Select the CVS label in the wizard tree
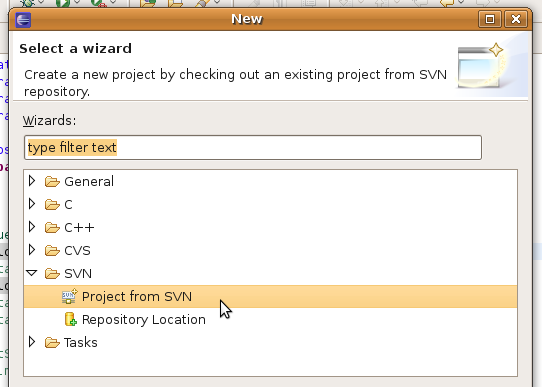Image resolution: width=542 pixels, height=387 pixels. point(77,251)
